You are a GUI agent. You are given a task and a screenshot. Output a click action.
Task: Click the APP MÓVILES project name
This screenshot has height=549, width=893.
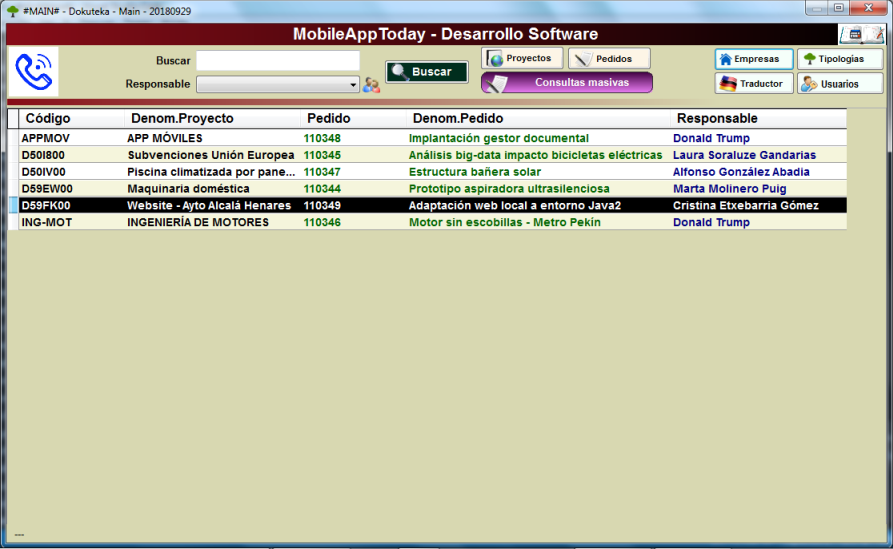tap(165, 138)
